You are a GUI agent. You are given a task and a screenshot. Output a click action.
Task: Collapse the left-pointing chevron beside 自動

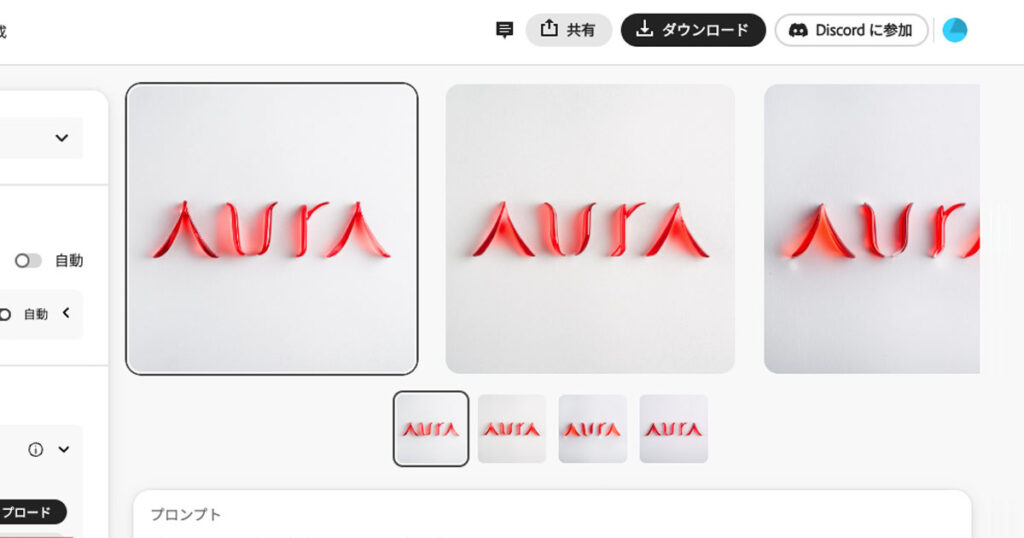point(66,313)
